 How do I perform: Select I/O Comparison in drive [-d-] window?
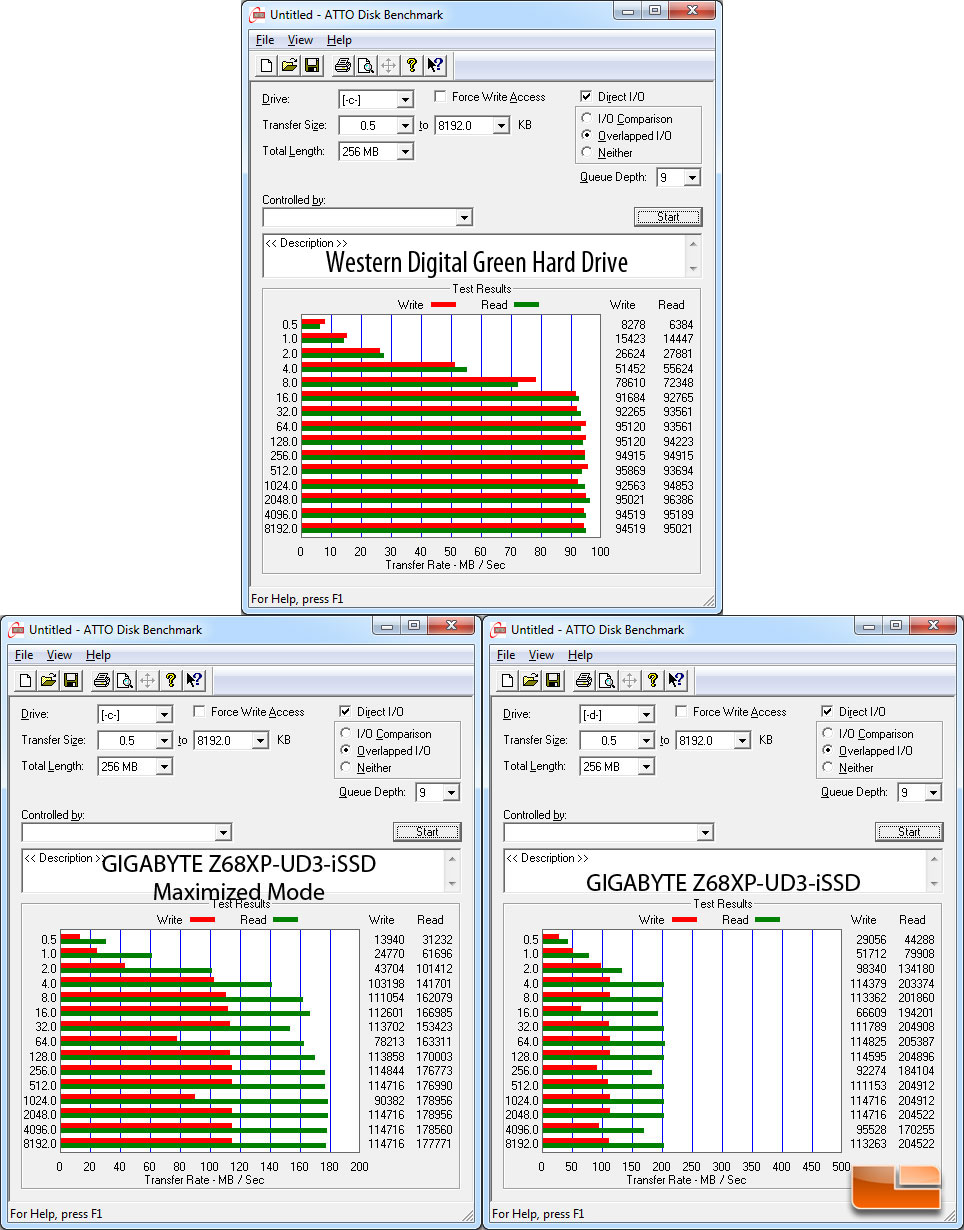point(829,734)
